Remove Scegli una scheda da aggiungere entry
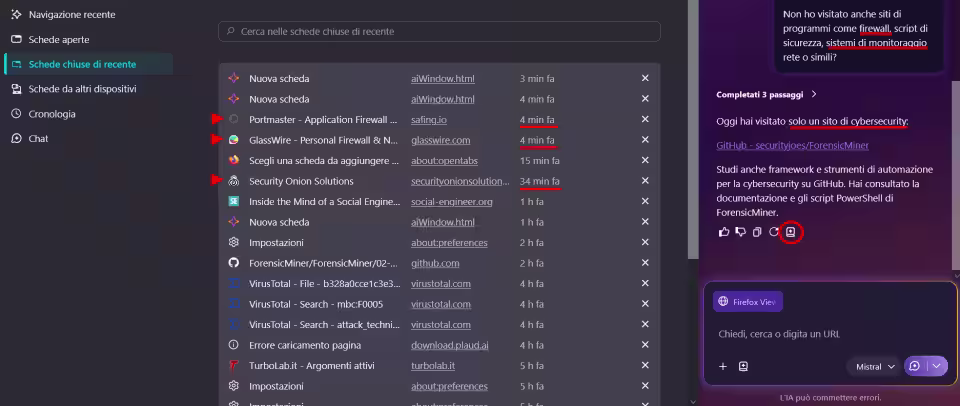 tap(645, 160)
